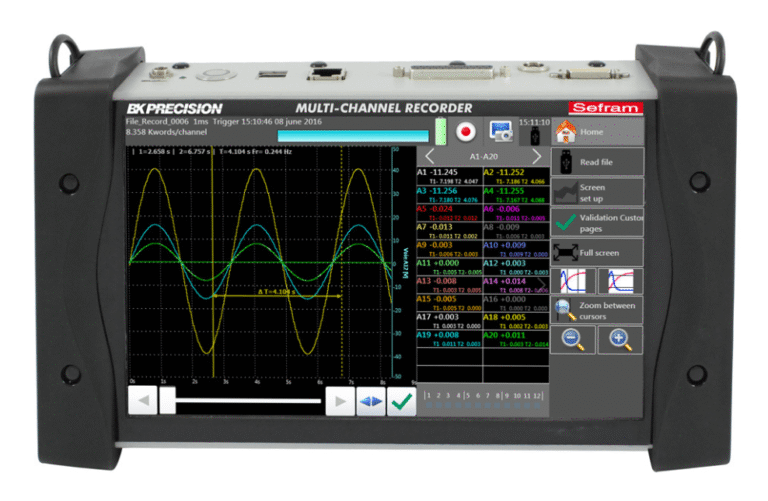Step the time scroll left with the arrow button
Screen dimensions: 768x501
tap(143, 401)
